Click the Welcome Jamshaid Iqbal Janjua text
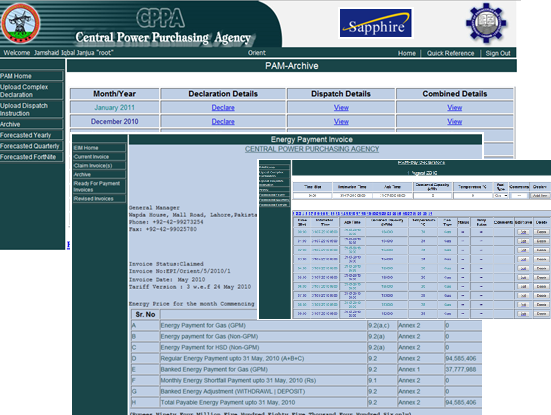The image size is (551, 415). coord(58,53)
